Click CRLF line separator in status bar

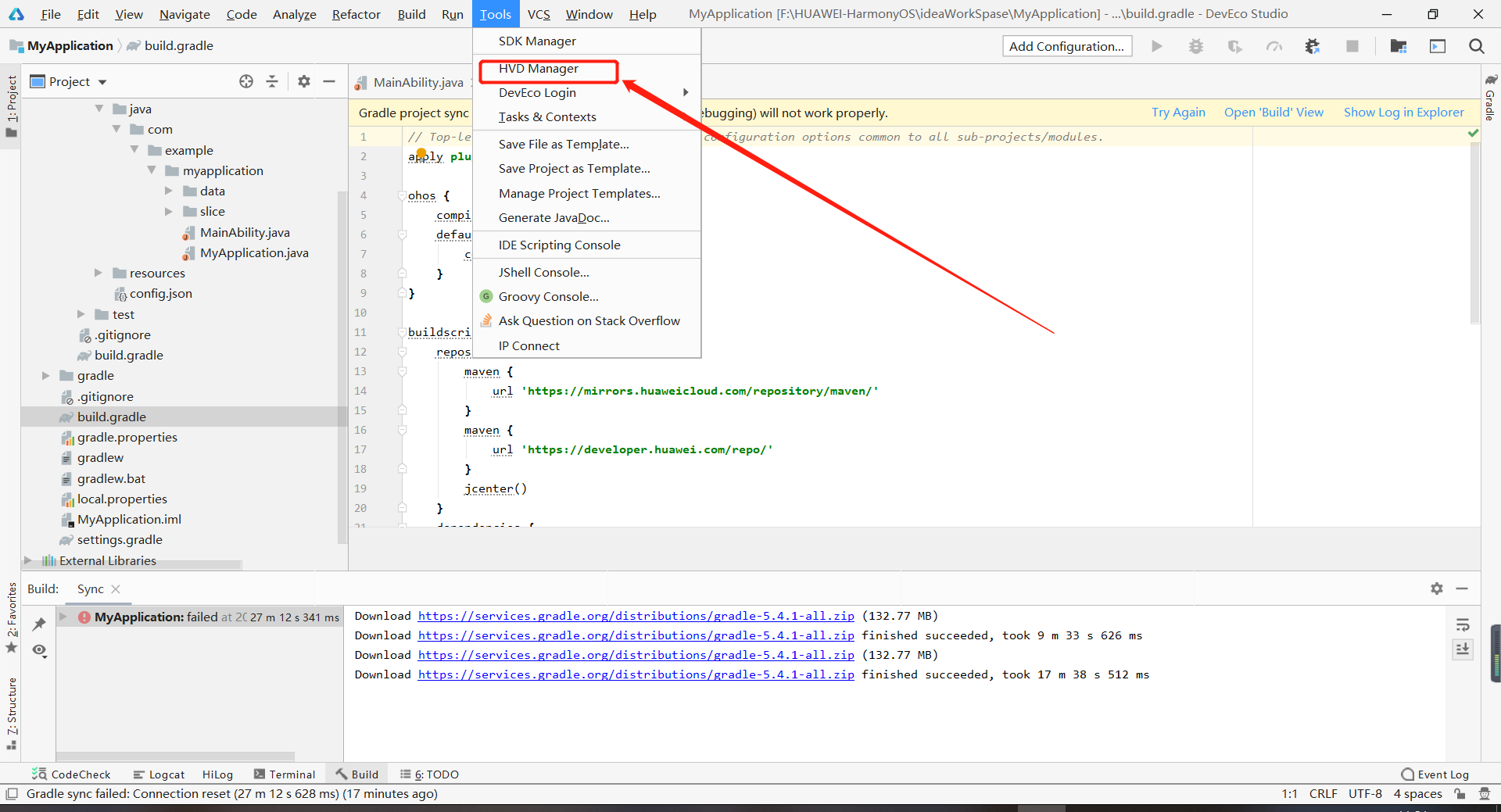pyautogui.click(x=1323, y=794)
